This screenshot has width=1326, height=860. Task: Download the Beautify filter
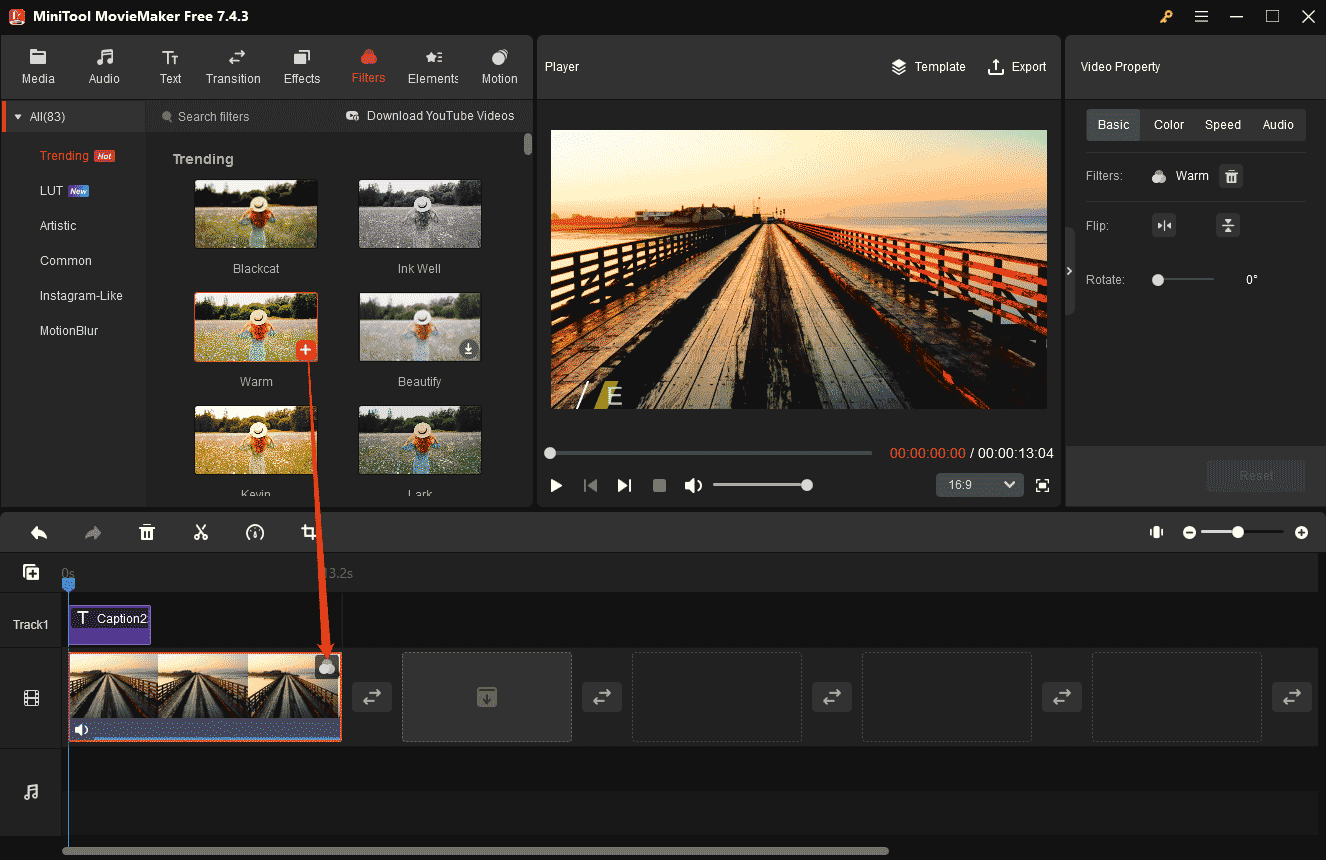[x=468, y=349]
